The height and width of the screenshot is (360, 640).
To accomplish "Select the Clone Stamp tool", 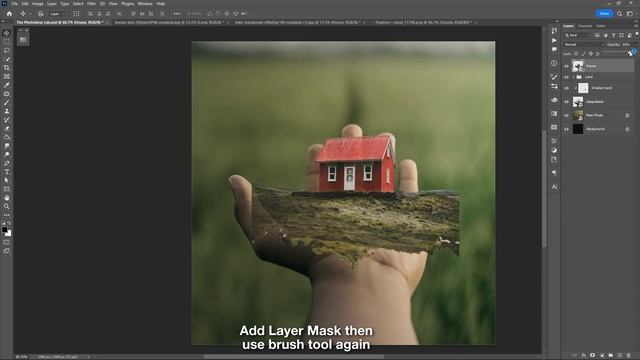I will coord(7,111).
